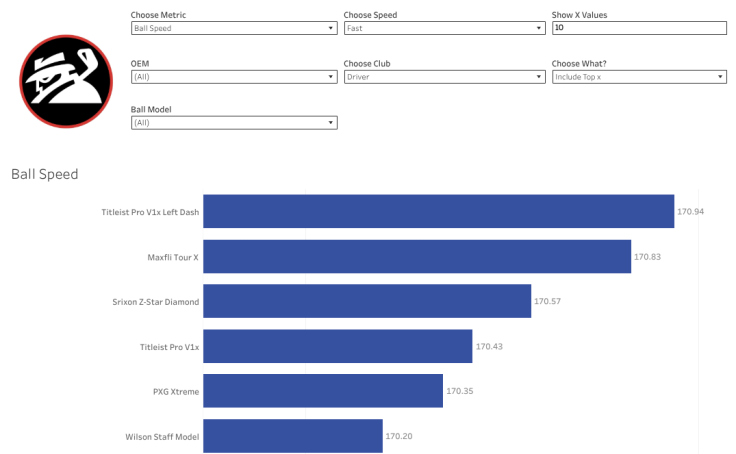
Task: Click the PXG Xtreme bar
Action: (x=323, y=391)
